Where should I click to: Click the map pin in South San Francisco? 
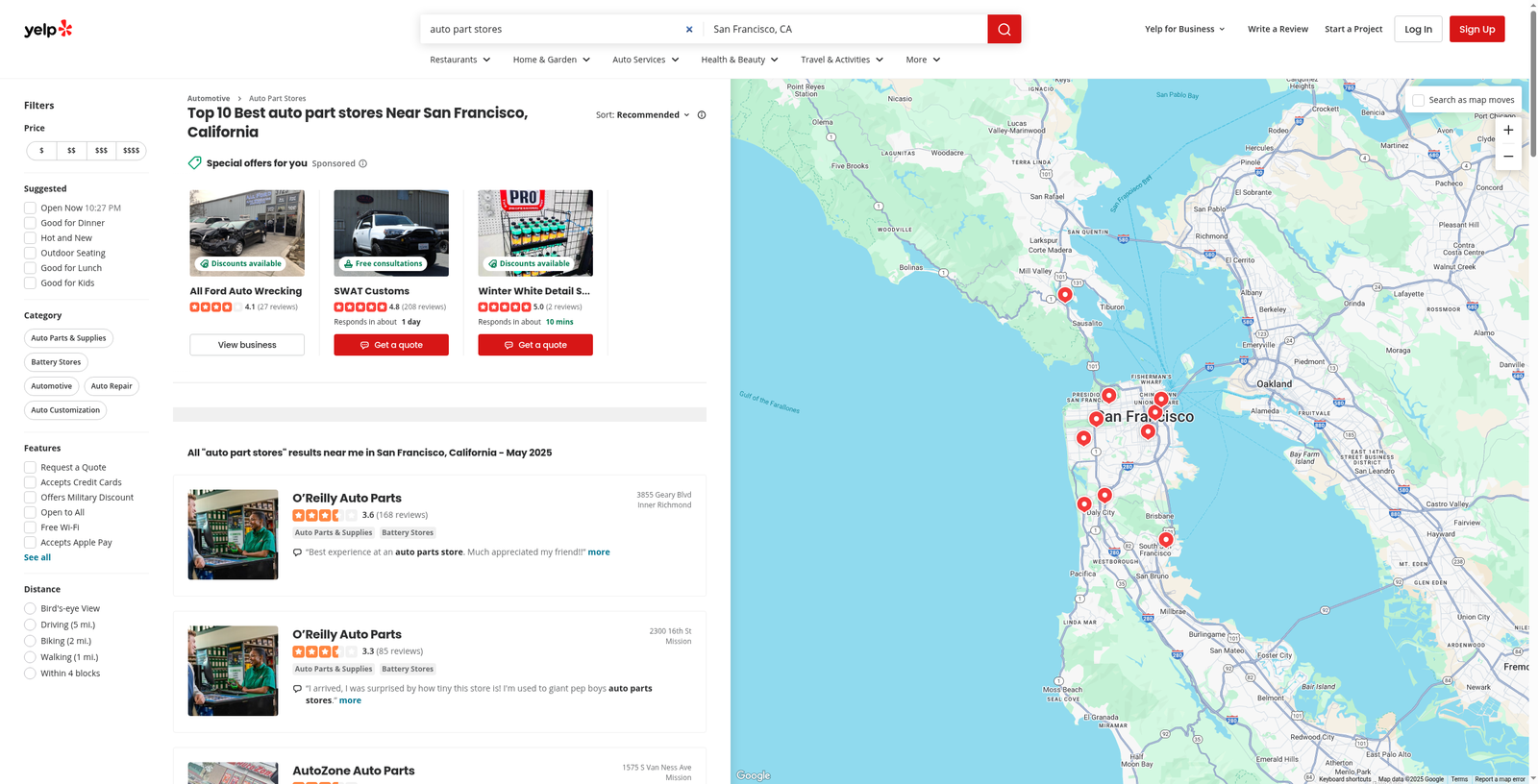pyautogui.click(x=1166, y=539)
